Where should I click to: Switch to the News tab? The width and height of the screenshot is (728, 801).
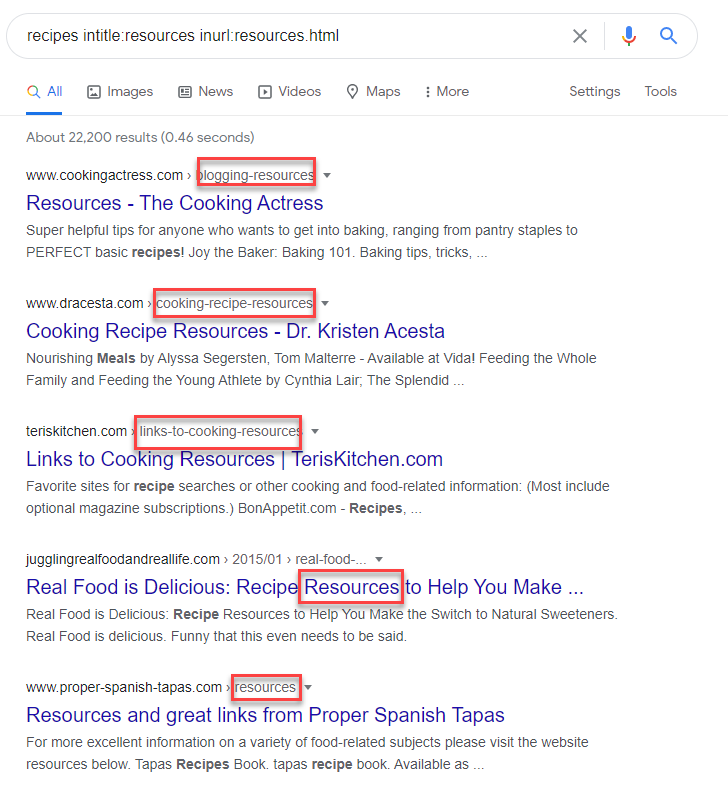205,92
